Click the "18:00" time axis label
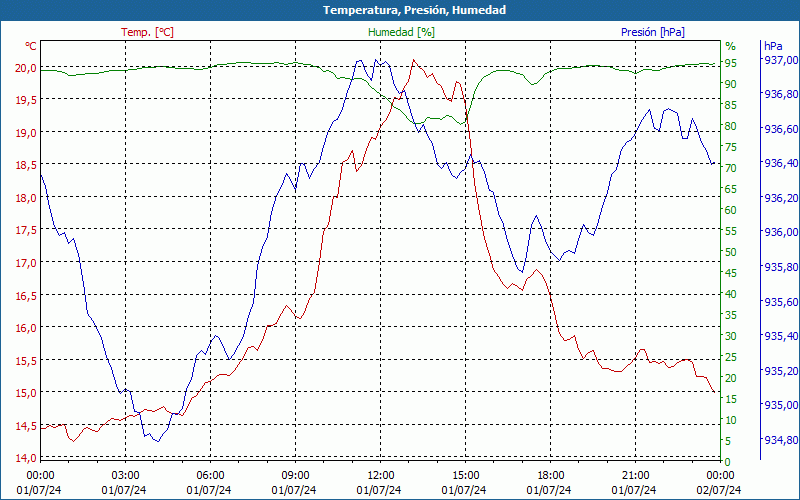The height and width of the screenshot is (500, 800). (551, 476)
